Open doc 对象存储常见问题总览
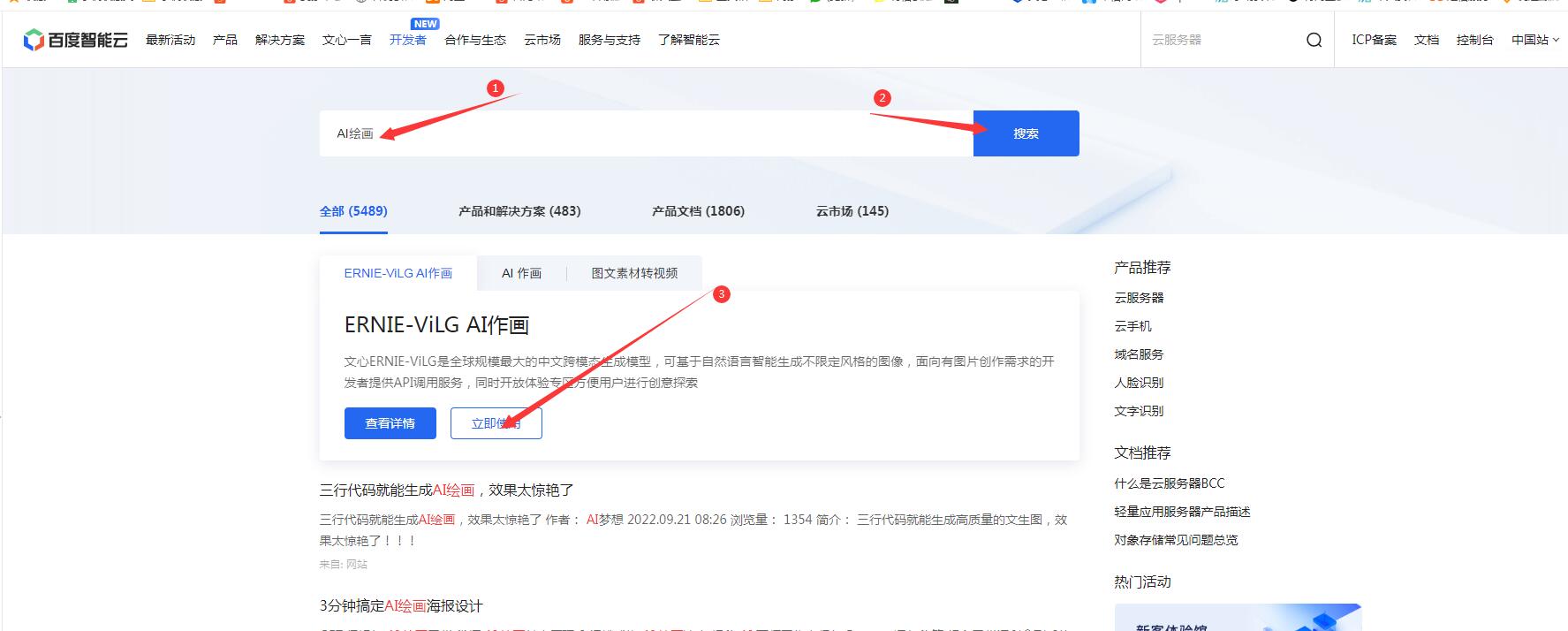The image size is (1568, 631). pos(1176,540)
